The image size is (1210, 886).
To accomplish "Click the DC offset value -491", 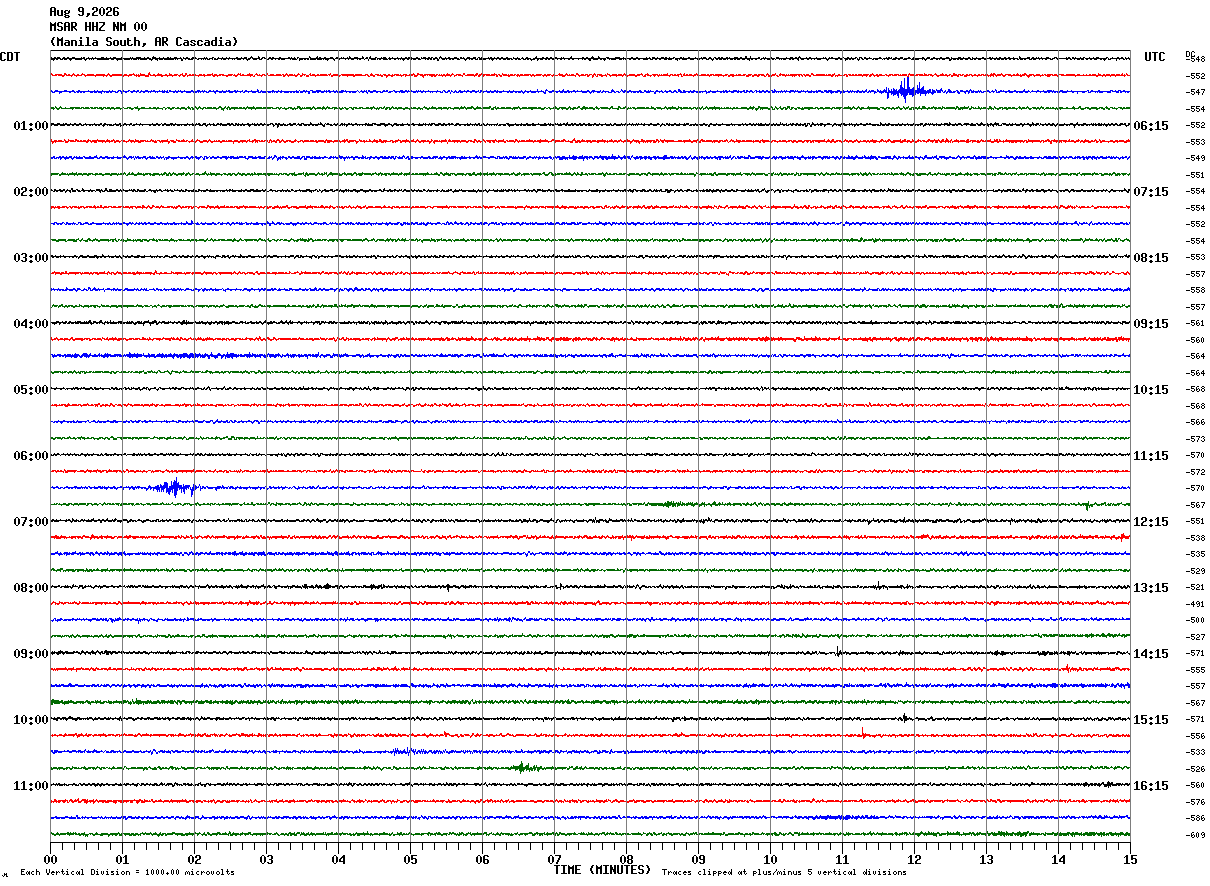I will click(x=1195, y=604).
